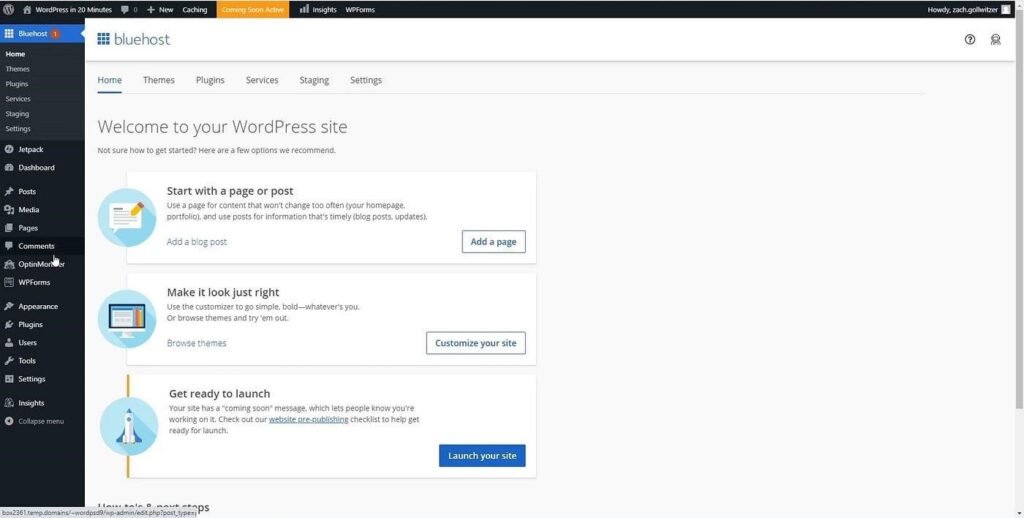Image resolution: width=1024 pixels, height=518 pixels.
Task: Open Plugins submenu under Bluehost sidebar
Action: pos(17,84)
